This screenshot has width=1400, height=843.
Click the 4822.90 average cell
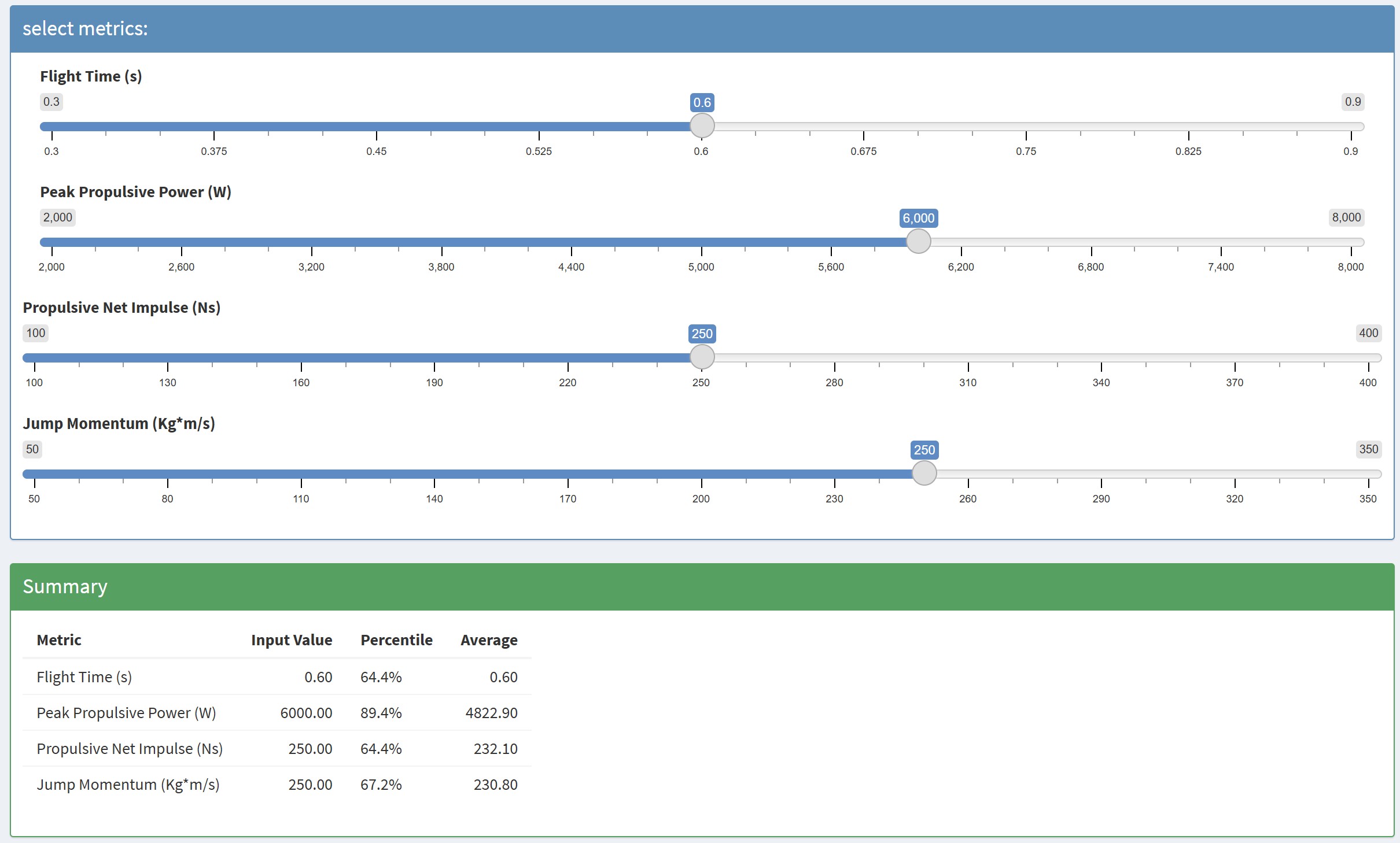(491, 713)
